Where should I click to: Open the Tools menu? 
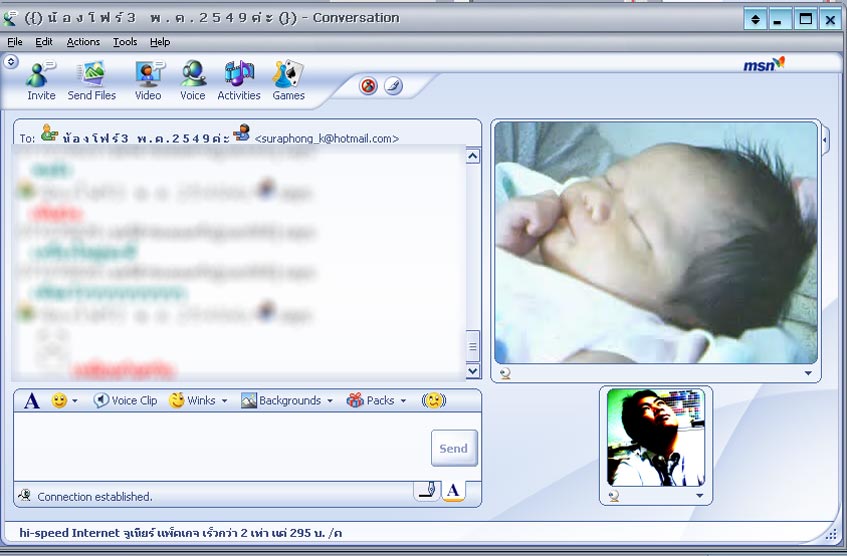pos(125,42)
